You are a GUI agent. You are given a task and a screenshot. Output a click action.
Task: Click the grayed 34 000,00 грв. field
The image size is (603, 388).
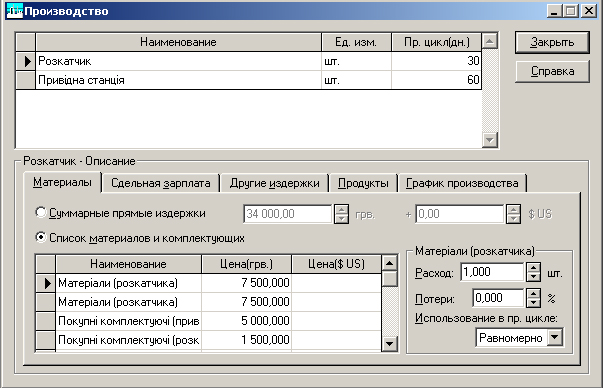(x=288, y=214)
